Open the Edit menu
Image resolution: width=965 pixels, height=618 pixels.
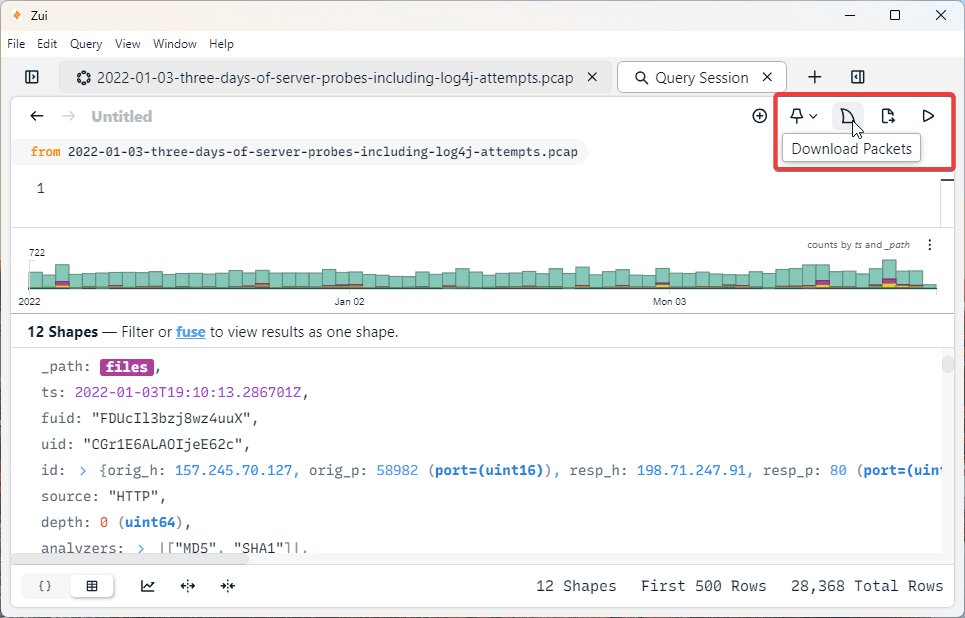click(47, 44)
